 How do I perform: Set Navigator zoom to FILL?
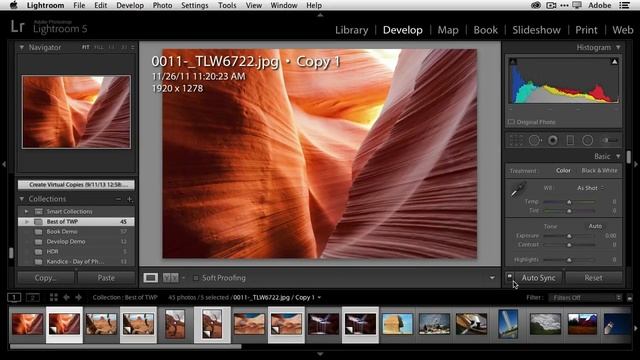coord(99,47)
